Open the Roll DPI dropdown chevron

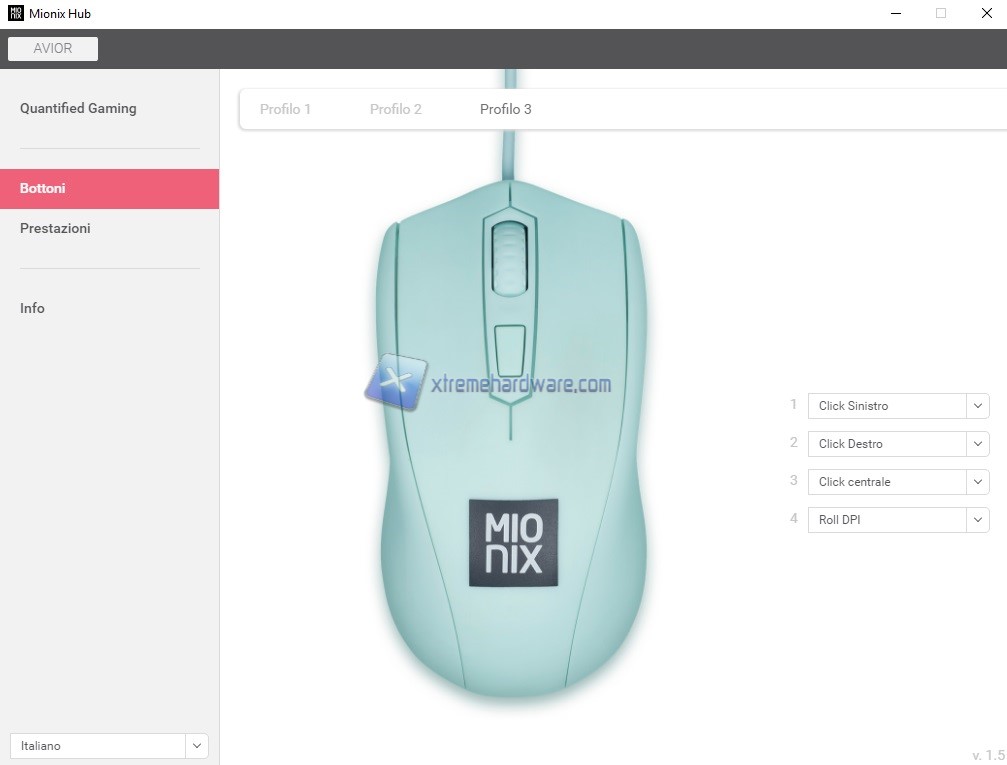(x=977, y=520)
